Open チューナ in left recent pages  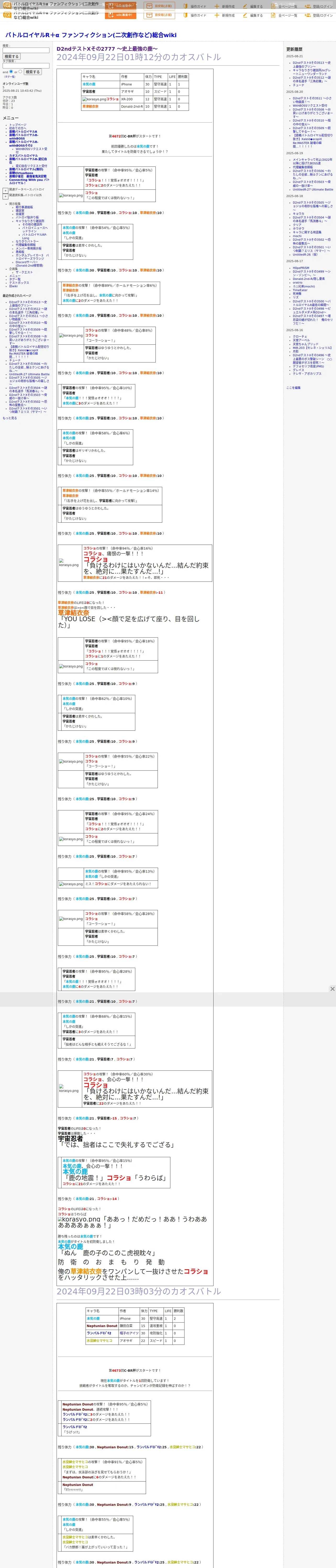pyautogui.click(x=15, y=360)
